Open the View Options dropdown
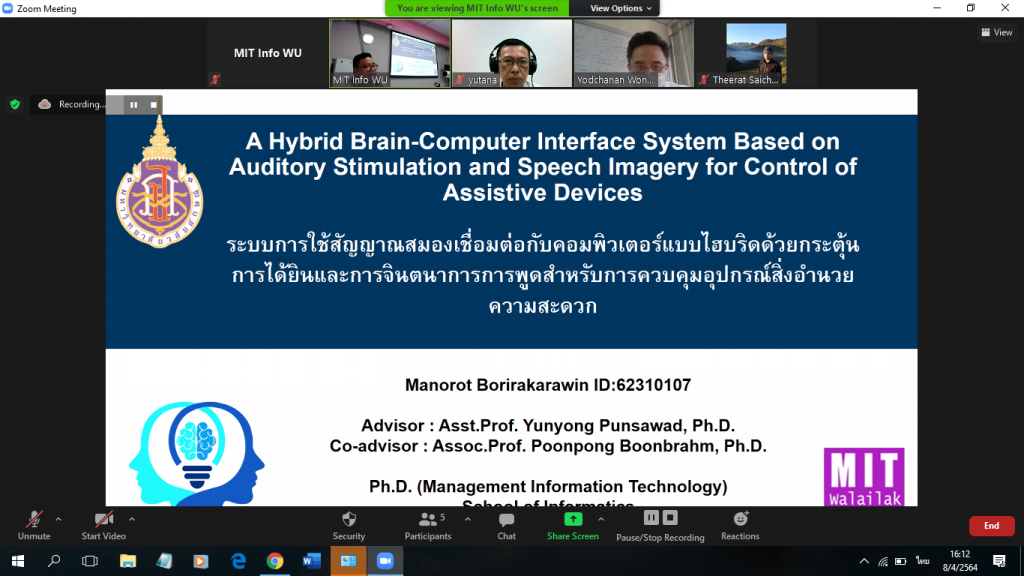Viewport: 1024px width, 576px height. 621,8
